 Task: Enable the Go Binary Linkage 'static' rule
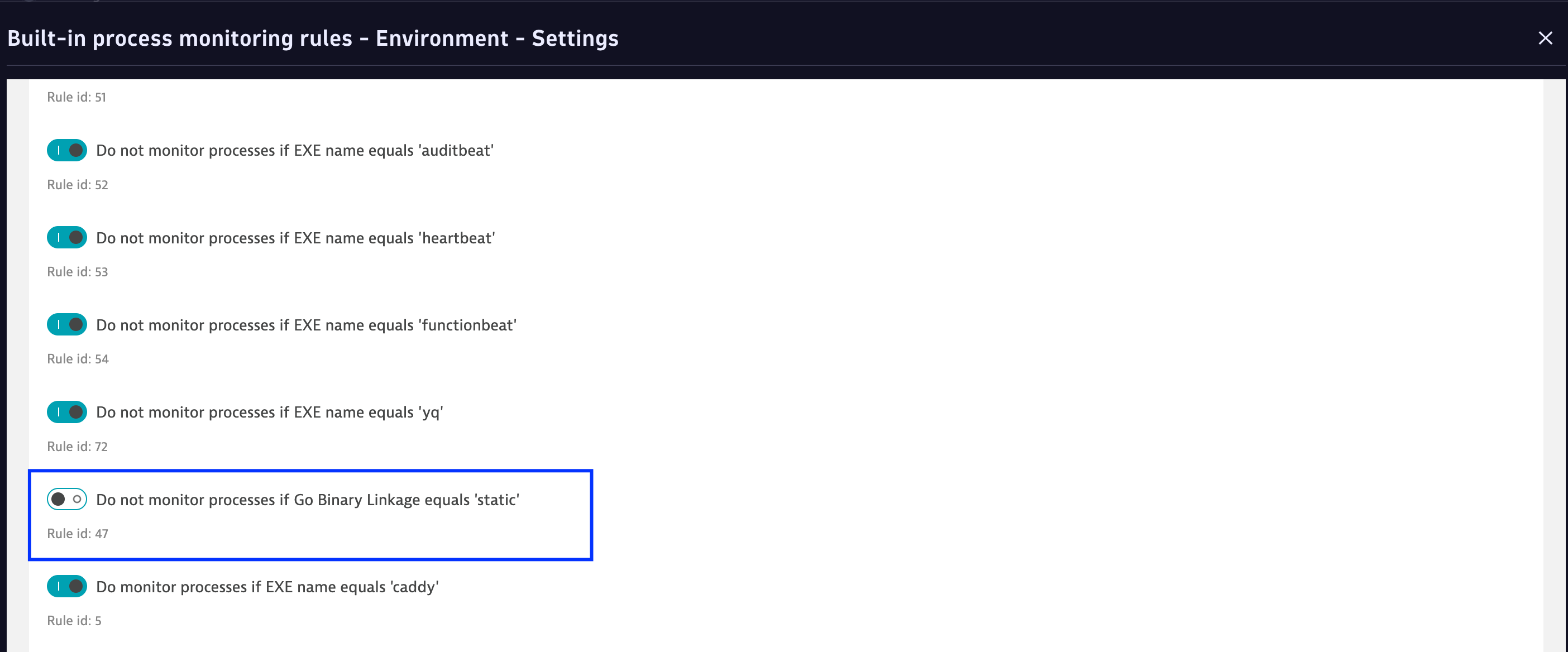coord(67,499)
